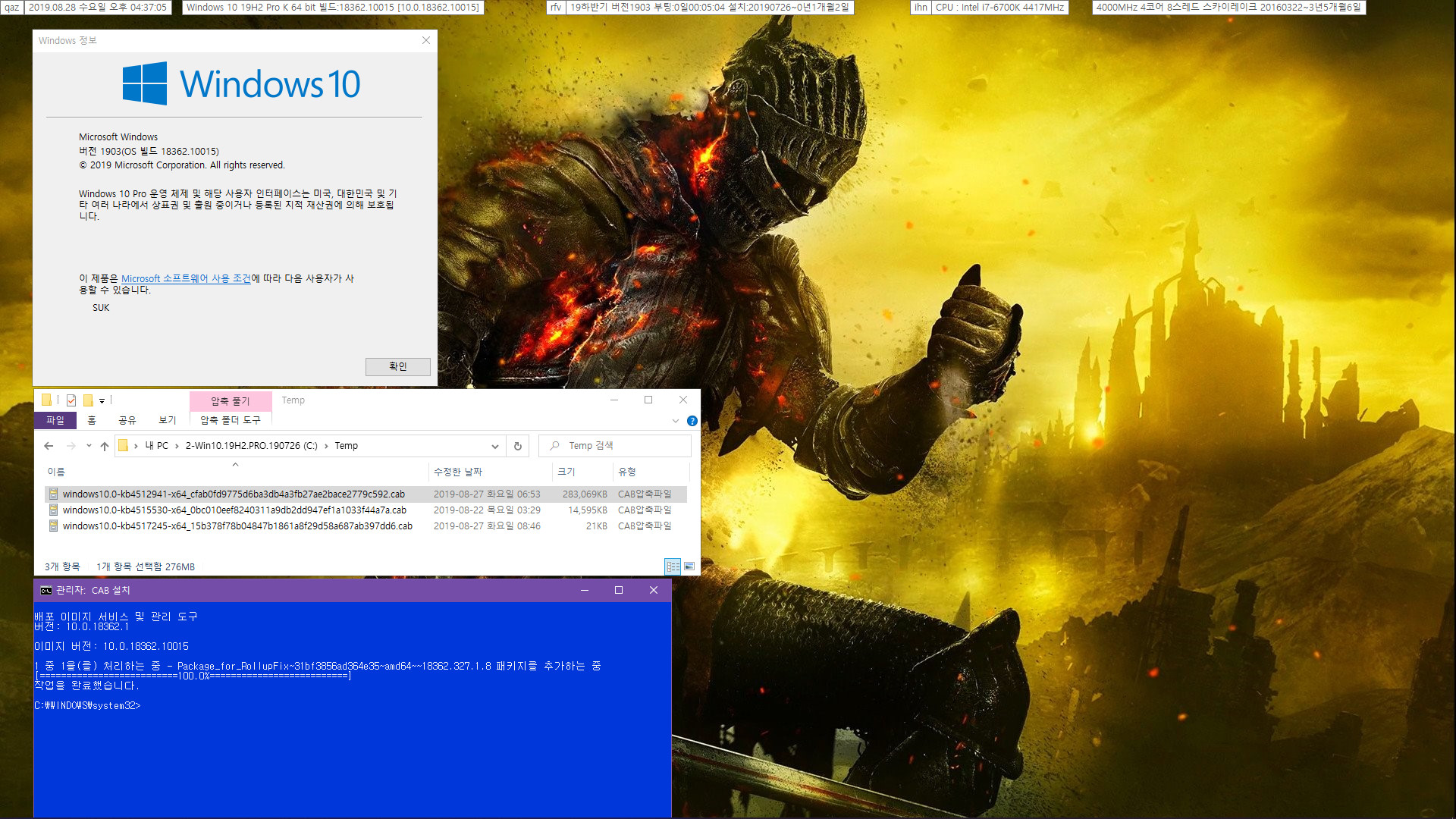Sort by the 유형 column header
This screenshot has width=1456, height=819.
(x=649, y=472)
